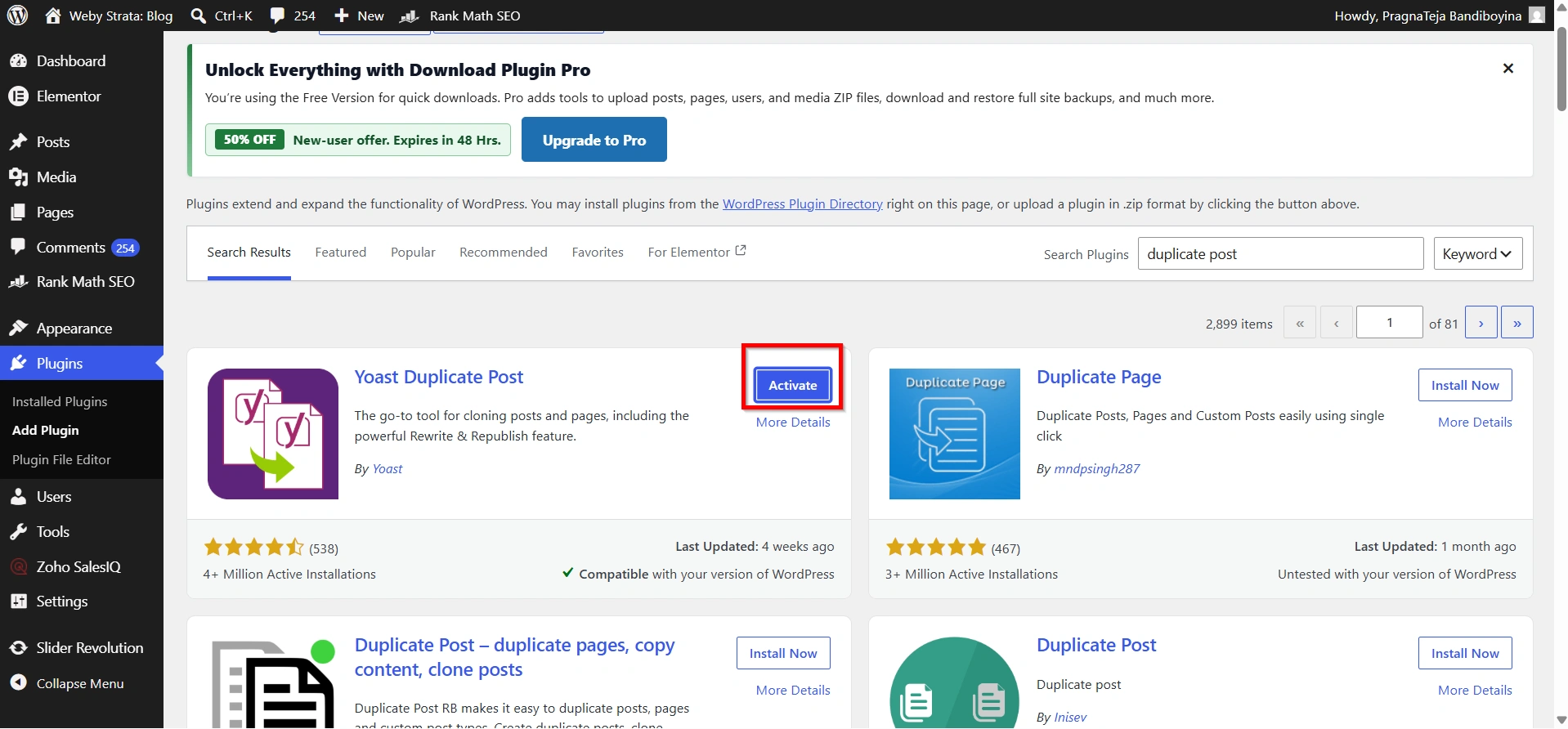This screenshot has width=1568, height=729.
Task: Activate the Yoast Duplicate Post plugin
Action: click(793, 386)
